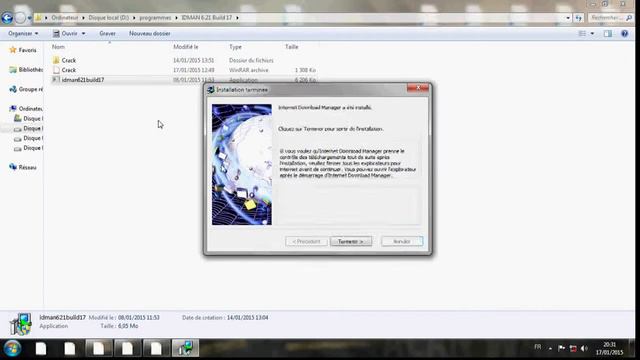Toggle the preview pane icon

point(608,33)
